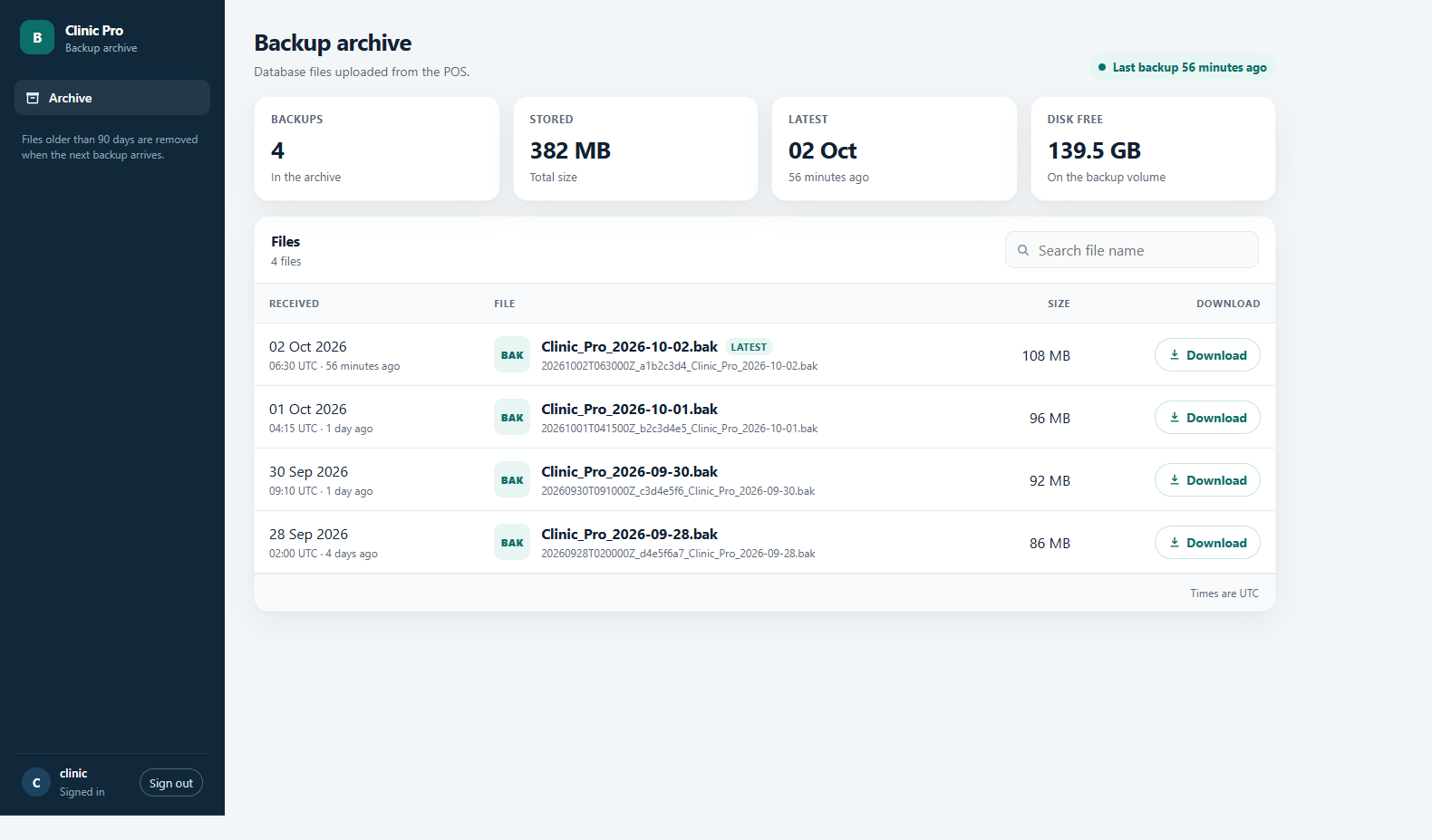Click the 01 Oct 2026 received date

307,409
